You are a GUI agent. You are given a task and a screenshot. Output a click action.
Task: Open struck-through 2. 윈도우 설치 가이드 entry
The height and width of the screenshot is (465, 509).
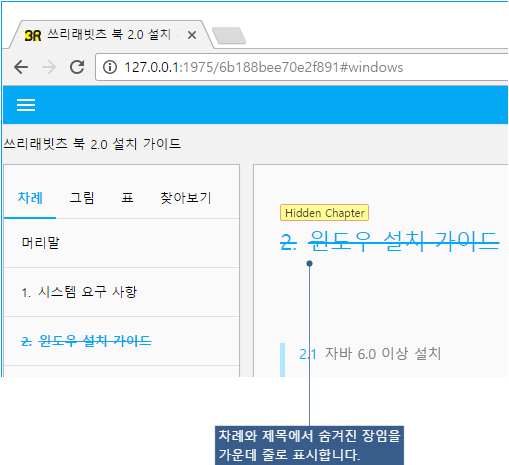pos(122,341)
